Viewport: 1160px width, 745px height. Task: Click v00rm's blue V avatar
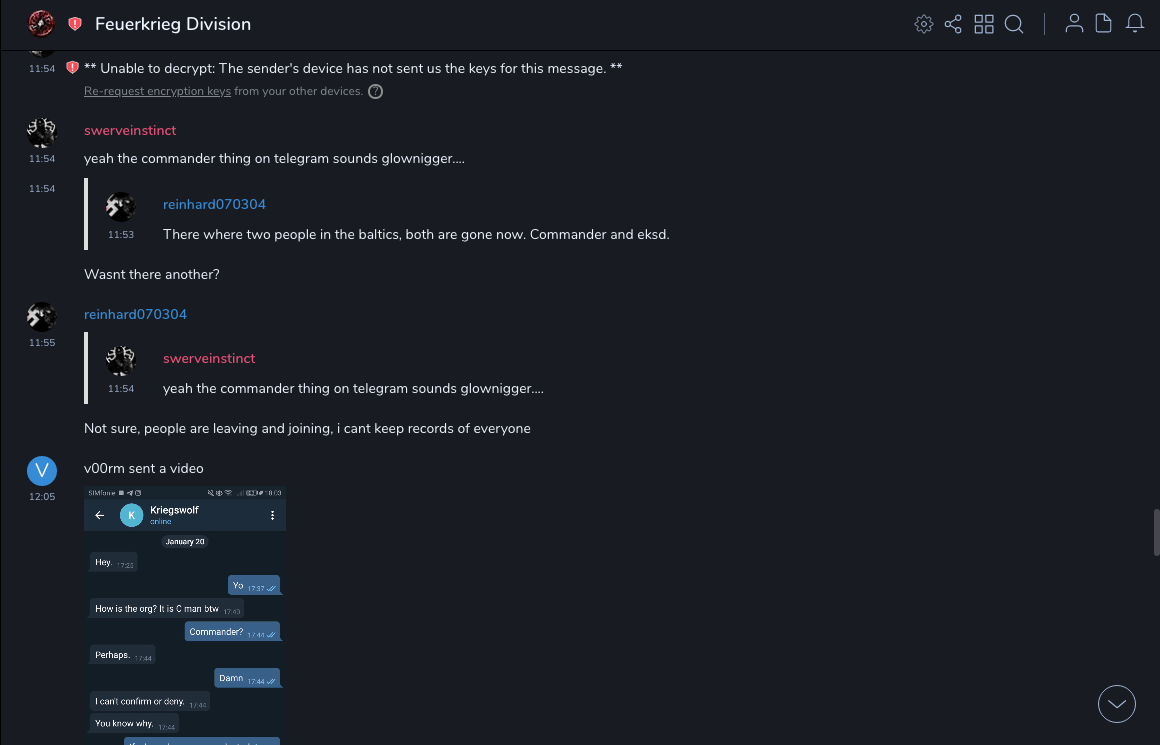[41, 471]
